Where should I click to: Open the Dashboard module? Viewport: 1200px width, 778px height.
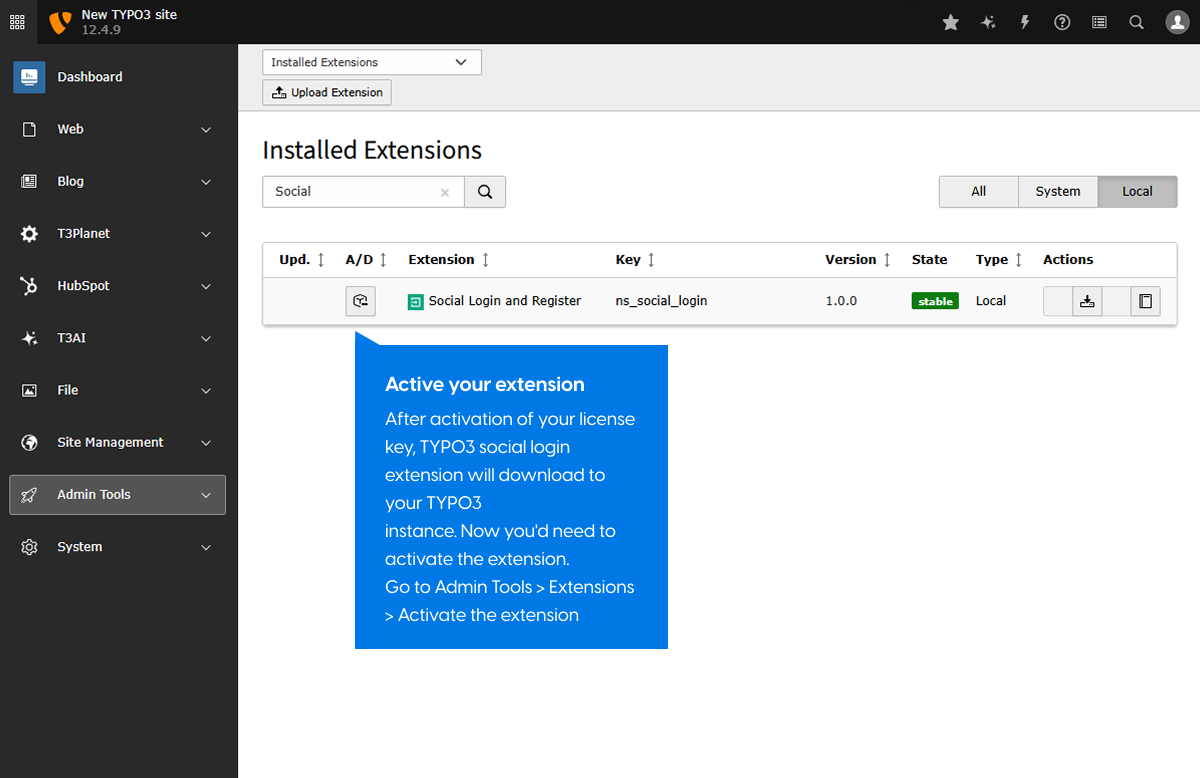(x=89, y=77)
